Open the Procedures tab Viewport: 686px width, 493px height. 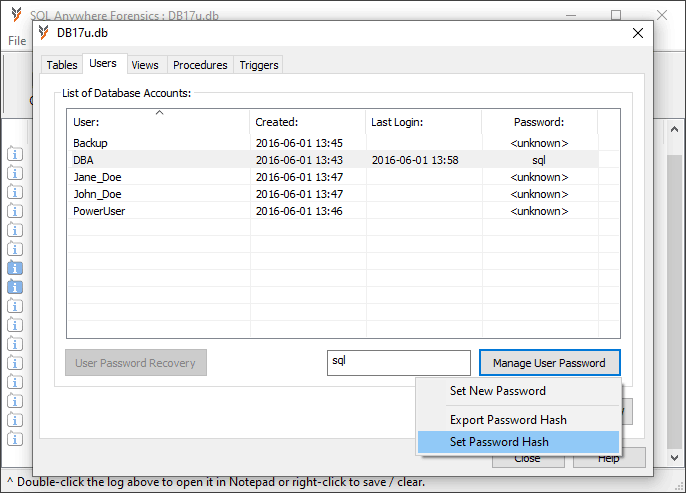(200, 65)
